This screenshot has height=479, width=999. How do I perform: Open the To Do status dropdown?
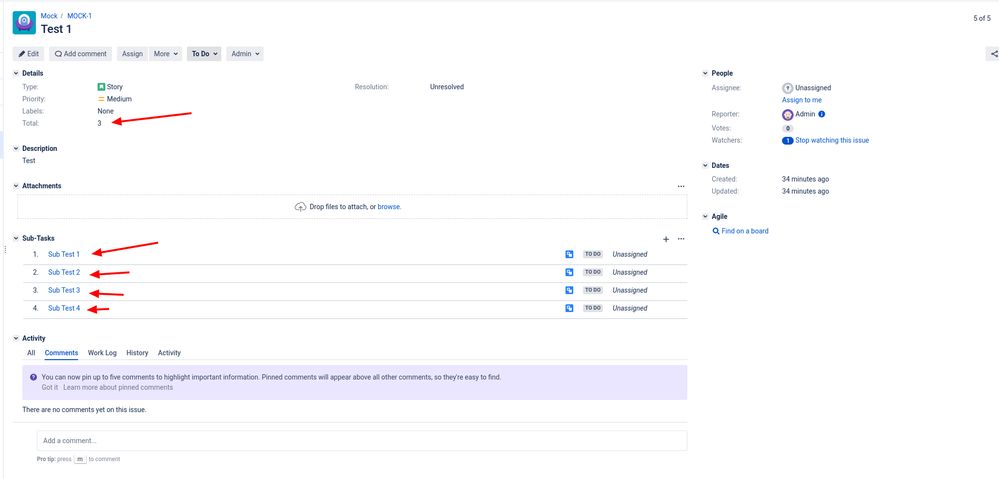pos(204,54)
